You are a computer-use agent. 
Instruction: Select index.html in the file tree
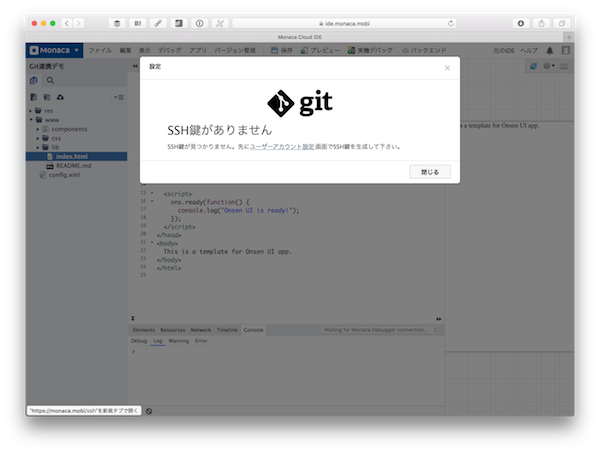coord(77,156)
